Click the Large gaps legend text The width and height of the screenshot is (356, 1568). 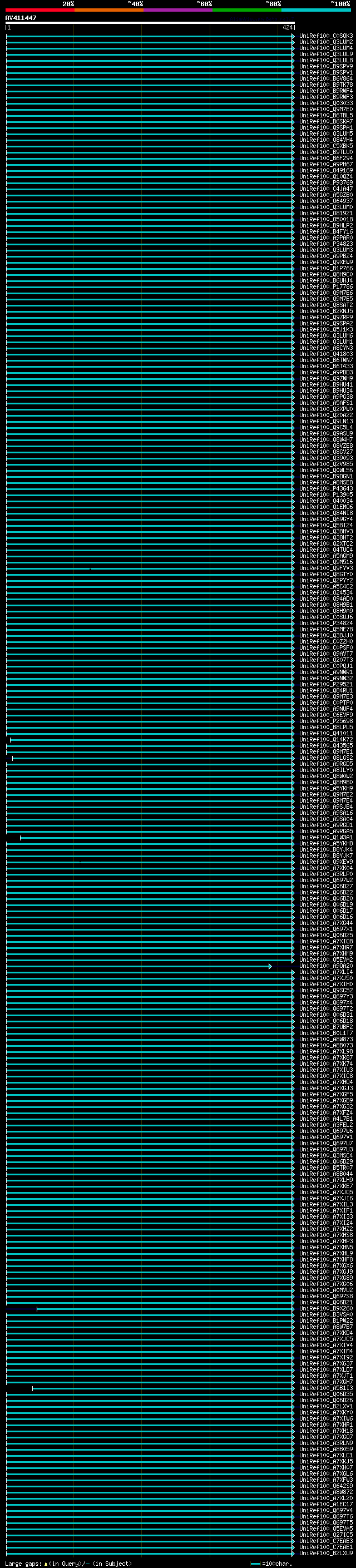[69, 1563]
